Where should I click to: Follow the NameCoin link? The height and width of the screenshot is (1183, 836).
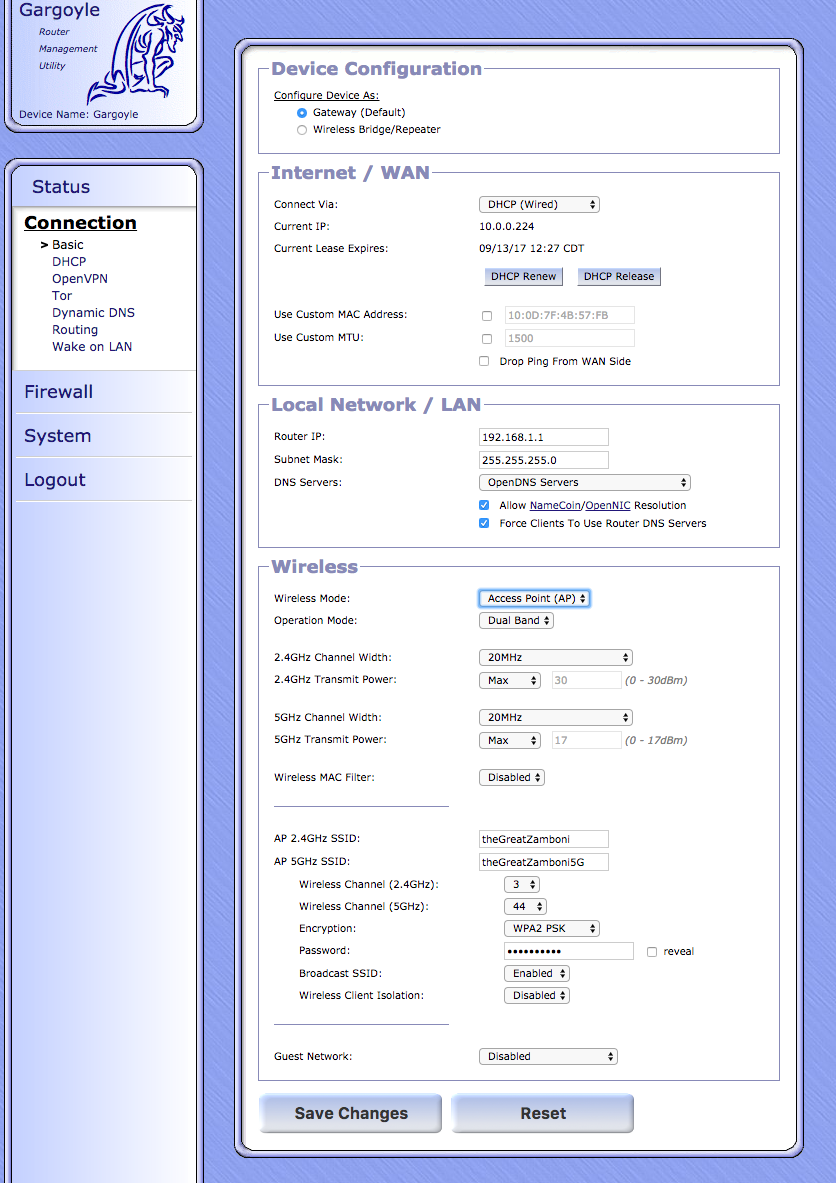(555, 505)
